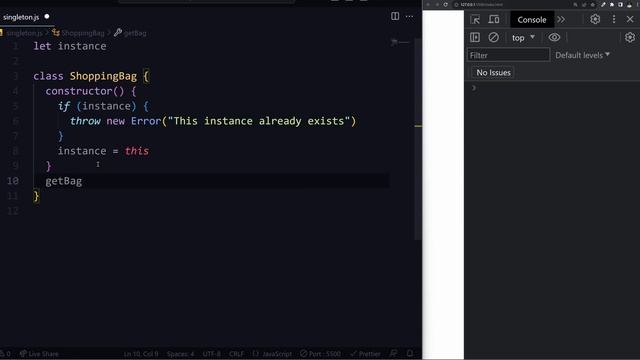Close the DevTools panel

630,19
